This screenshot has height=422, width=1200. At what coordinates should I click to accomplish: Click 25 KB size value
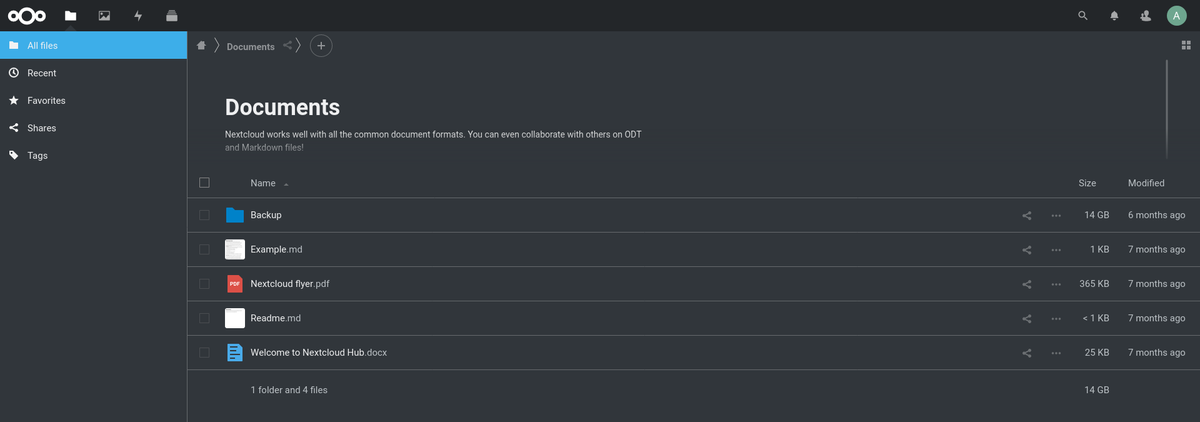tap(1096, 353)
